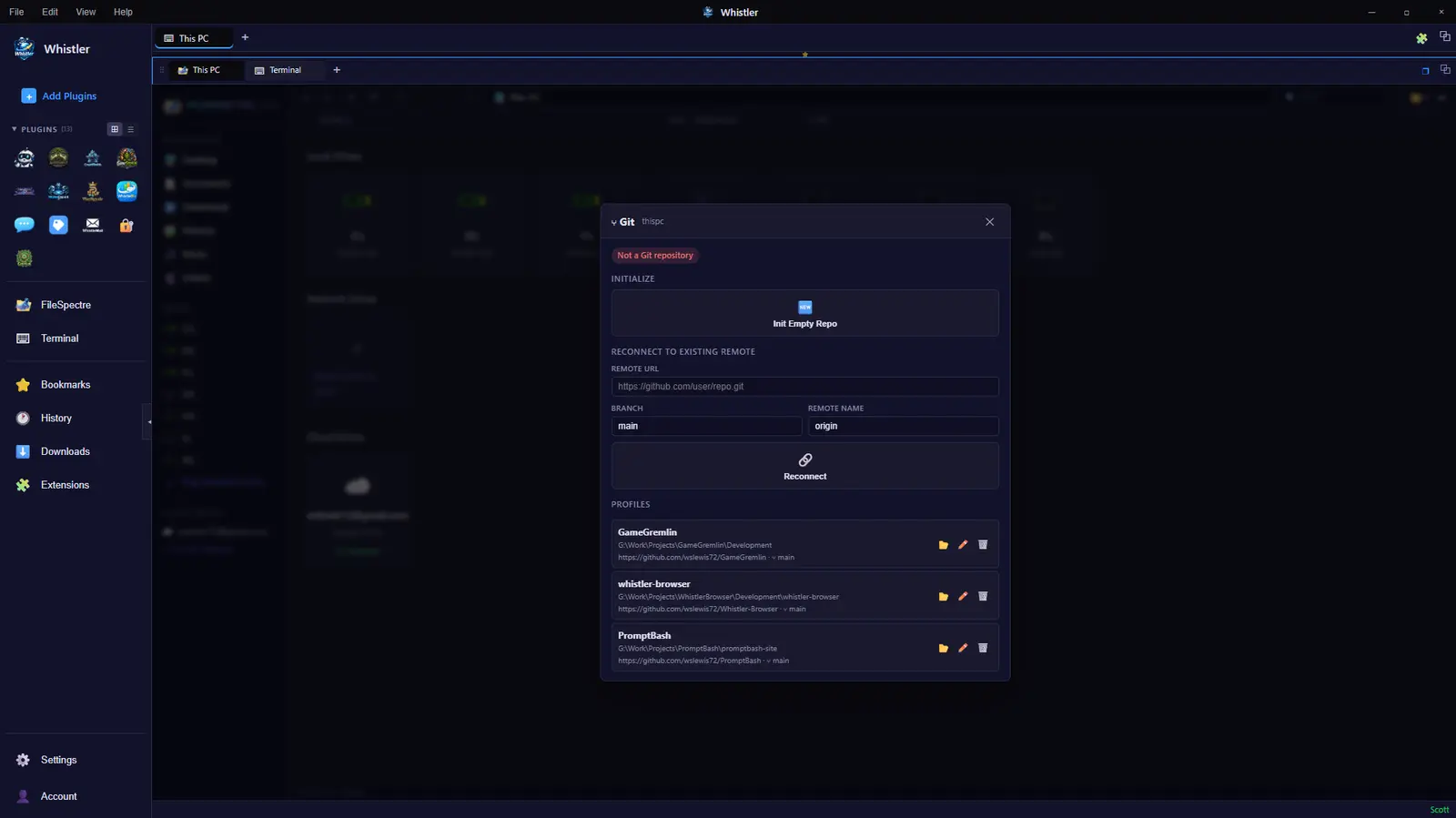Image resolution: width=1456 pixels, height=818 pixels.
Task: Edit the GameGremlin profile
Action: click(963, 545)
